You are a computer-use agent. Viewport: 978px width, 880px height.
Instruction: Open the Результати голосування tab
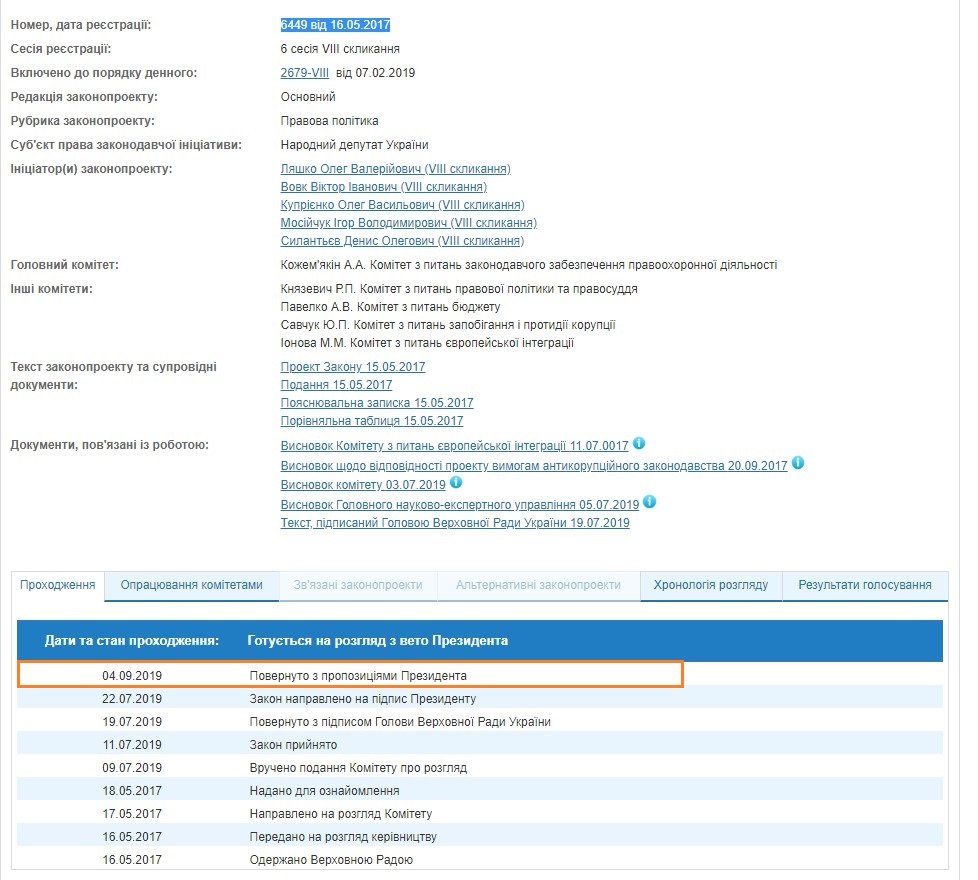[x=864, y=585]
